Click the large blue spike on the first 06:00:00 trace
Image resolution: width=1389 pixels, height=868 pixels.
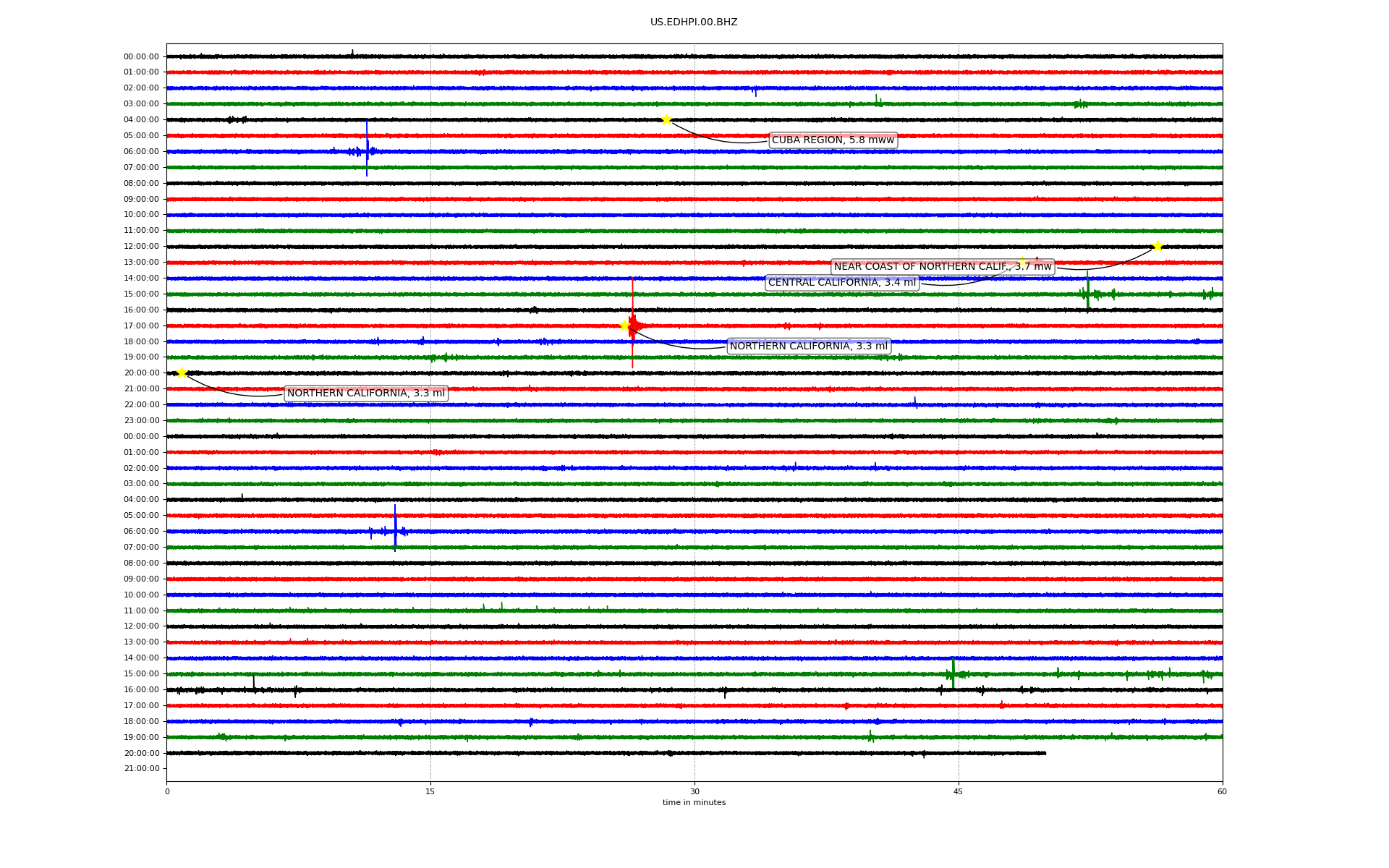click(x=367, y=148)
